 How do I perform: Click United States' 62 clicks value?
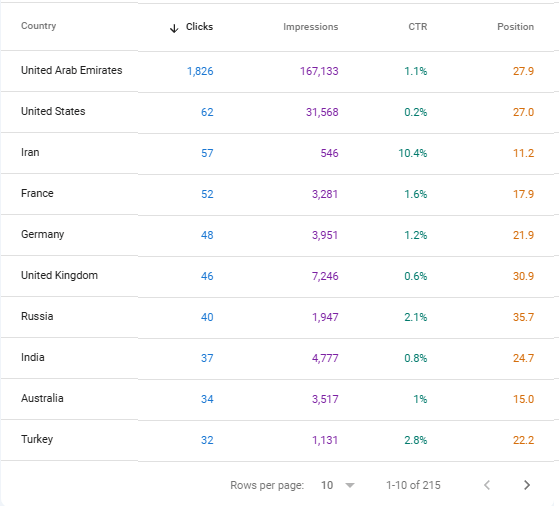tap(207, 112)
